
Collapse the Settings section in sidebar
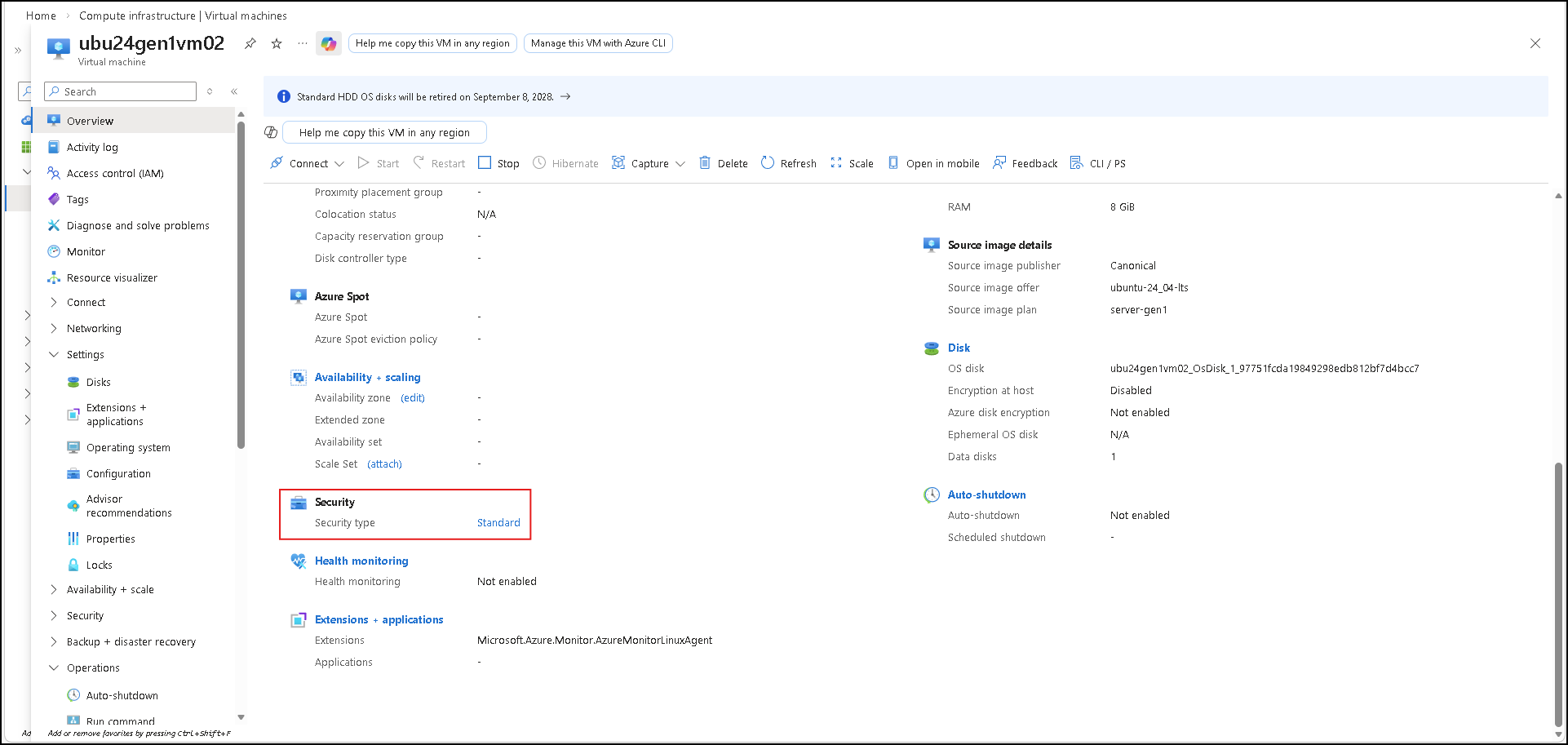(x=54, y=355)
